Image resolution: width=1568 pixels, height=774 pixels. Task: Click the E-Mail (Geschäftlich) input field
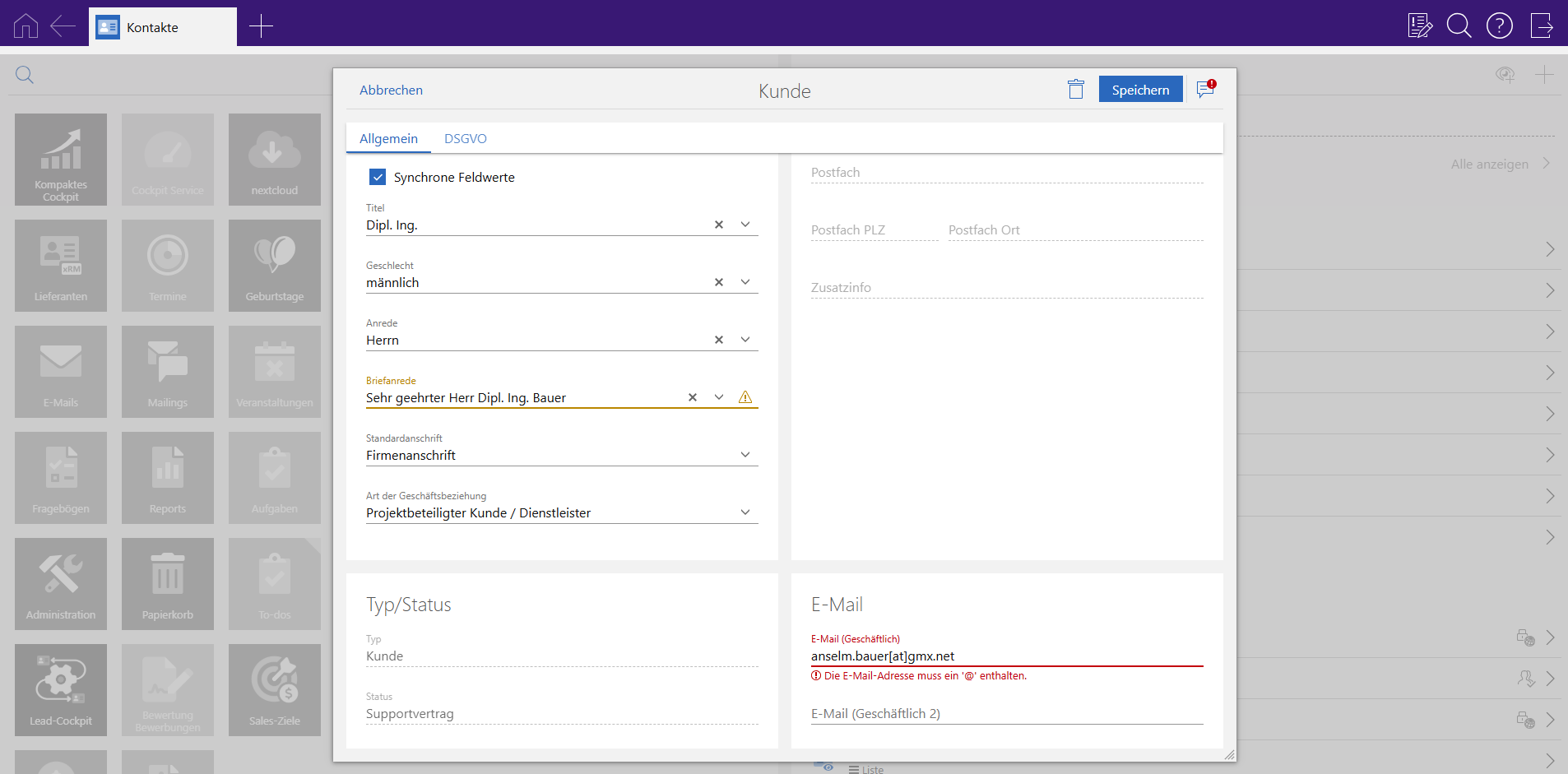(x=1007, y=656)
